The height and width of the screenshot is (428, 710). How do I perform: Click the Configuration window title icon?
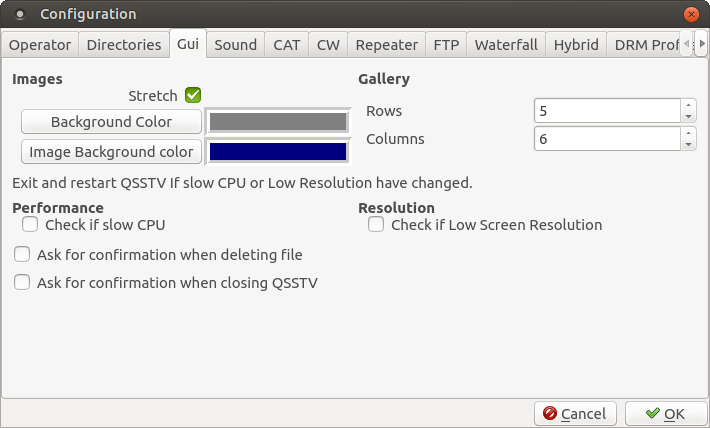coord(21,15)
